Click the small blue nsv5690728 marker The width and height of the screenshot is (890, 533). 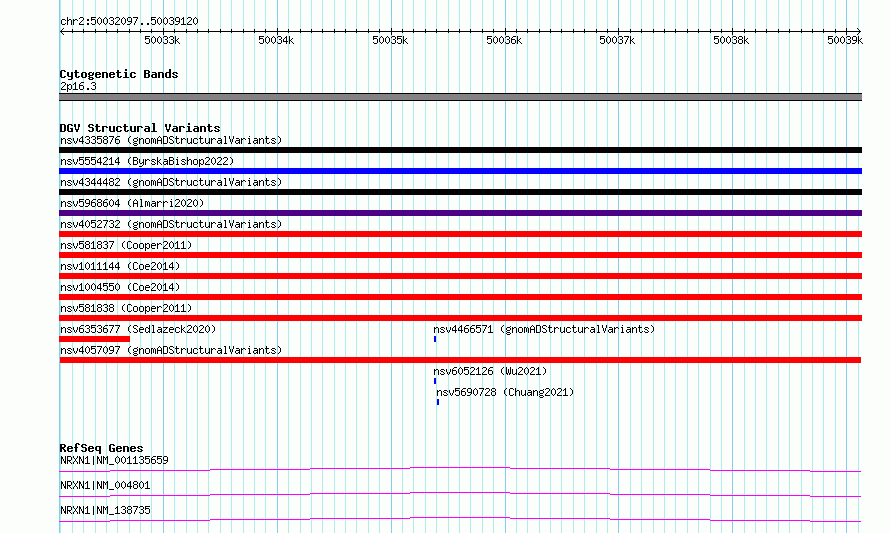438,402
